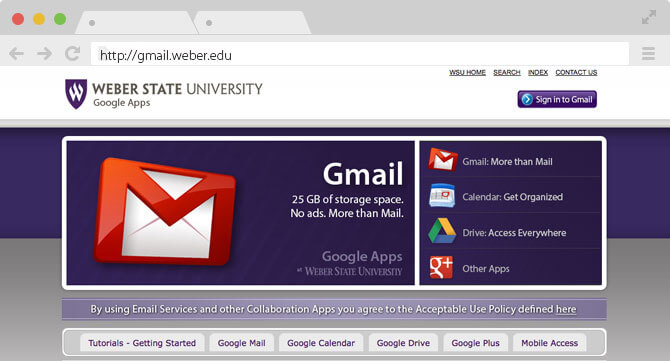Click the Sign in to Gmail button
Screen dimensions: 670x361
point(557,99)
